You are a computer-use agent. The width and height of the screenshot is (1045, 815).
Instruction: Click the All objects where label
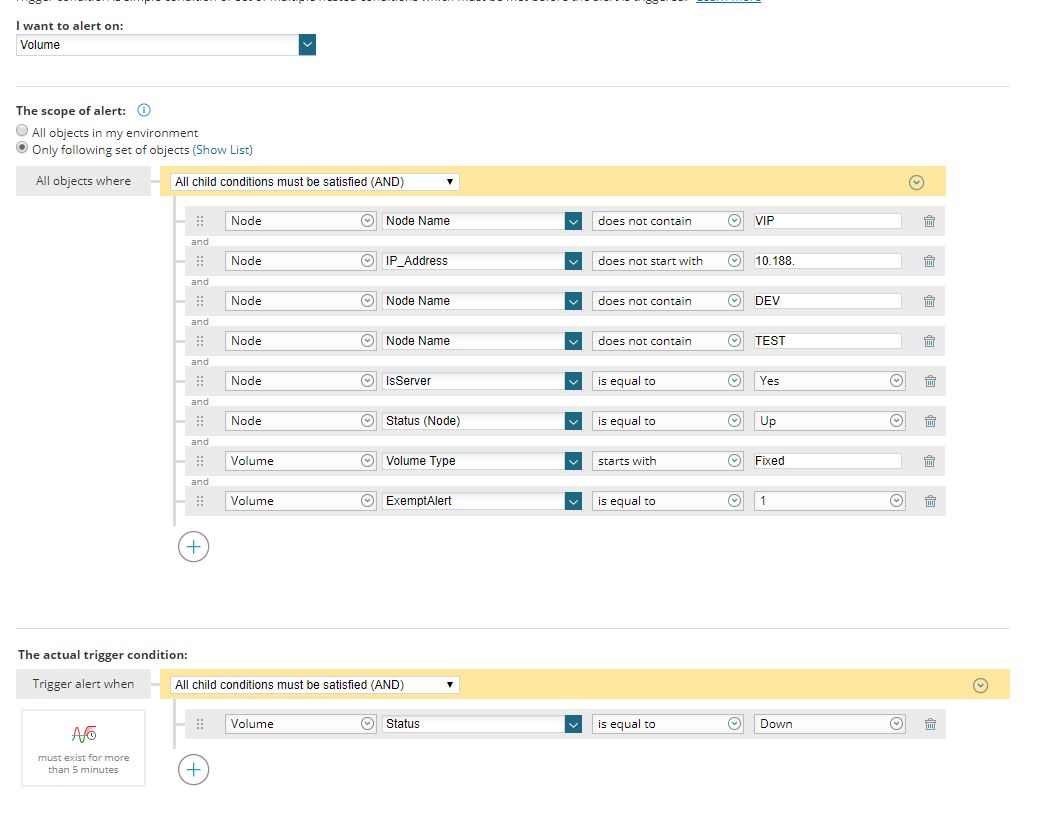point(83,181)
